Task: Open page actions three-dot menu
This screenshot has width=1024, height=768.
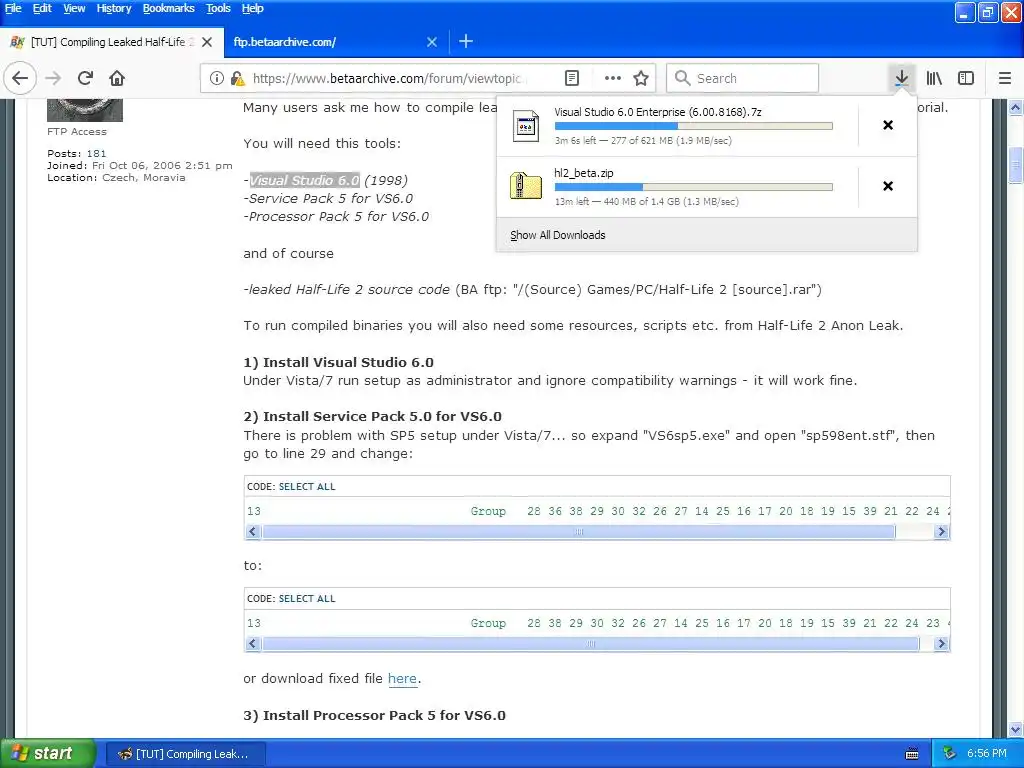Action: click(613, 78)
